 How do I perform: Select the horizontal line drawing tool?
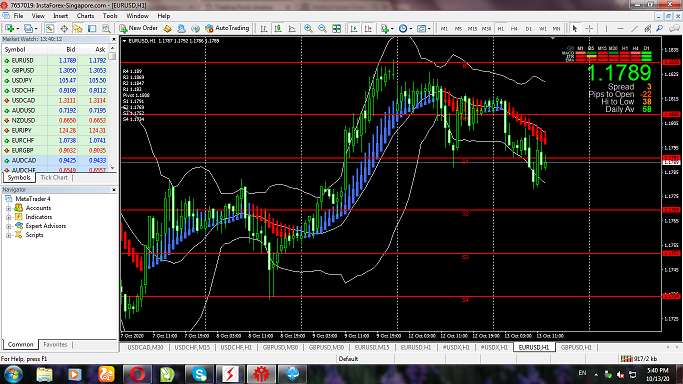(620, 28)
